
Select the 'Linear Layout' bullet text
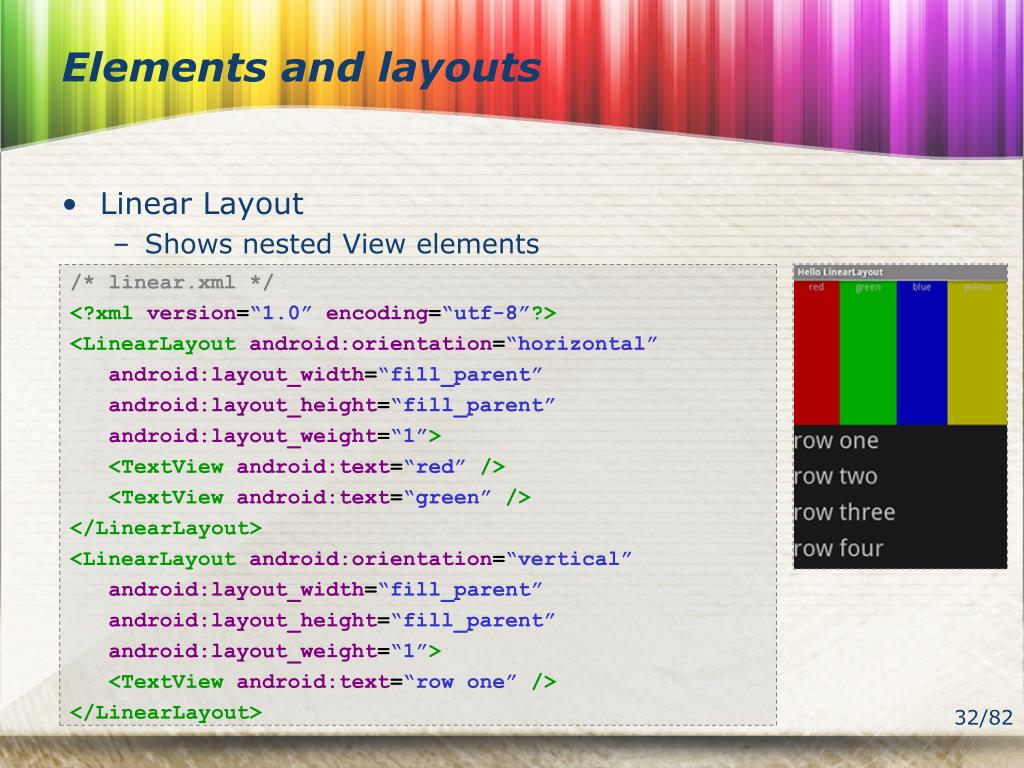coord(201,204)
